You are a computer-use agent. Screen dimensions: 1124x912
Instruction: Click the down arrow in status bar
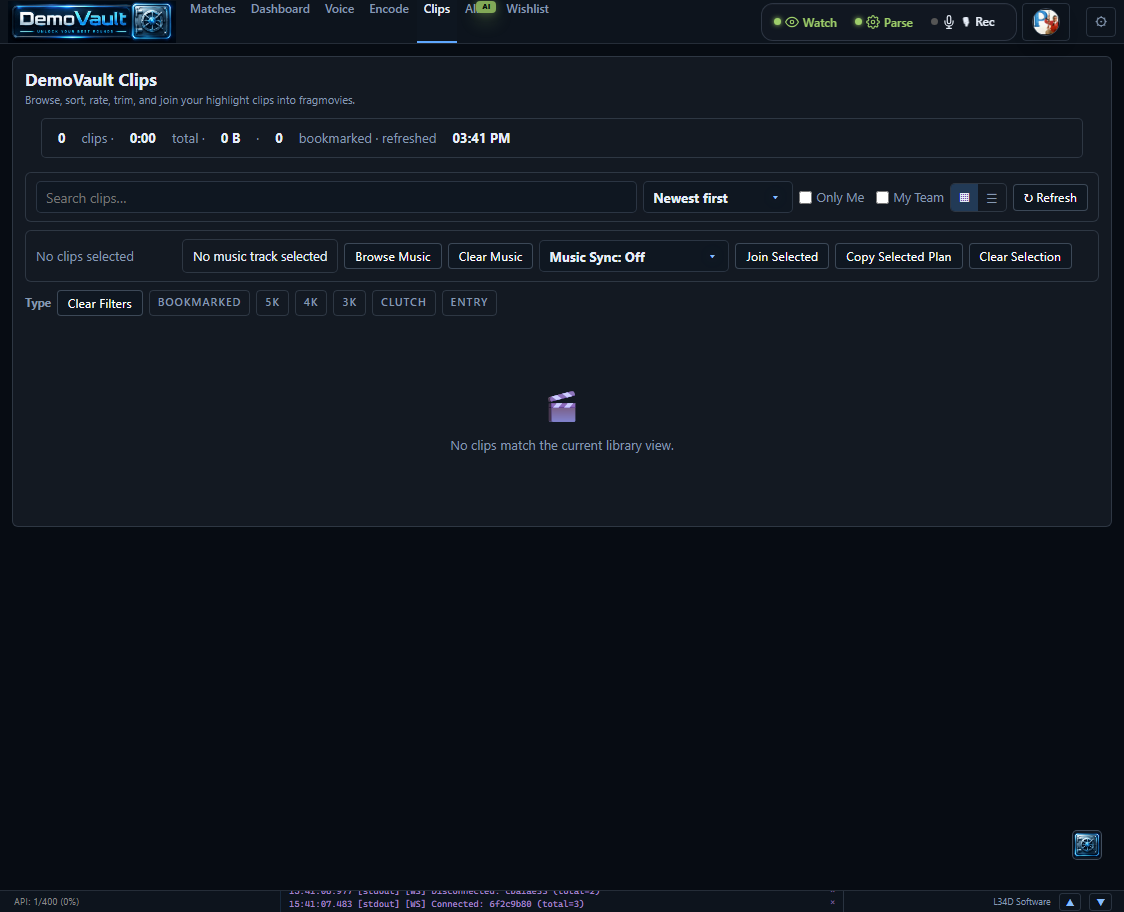[1100, 902]
